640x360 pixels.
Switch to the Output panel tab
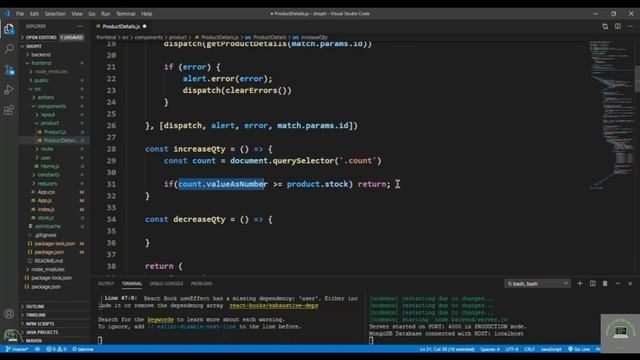pyautogui.click(x=106, y=283)
